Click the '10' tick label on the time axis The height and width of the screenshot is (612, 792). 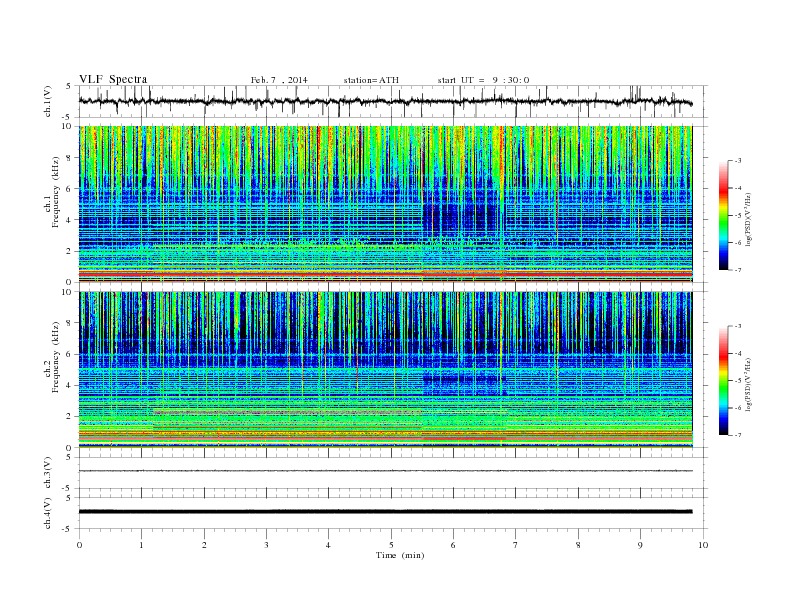pos(703,545)
